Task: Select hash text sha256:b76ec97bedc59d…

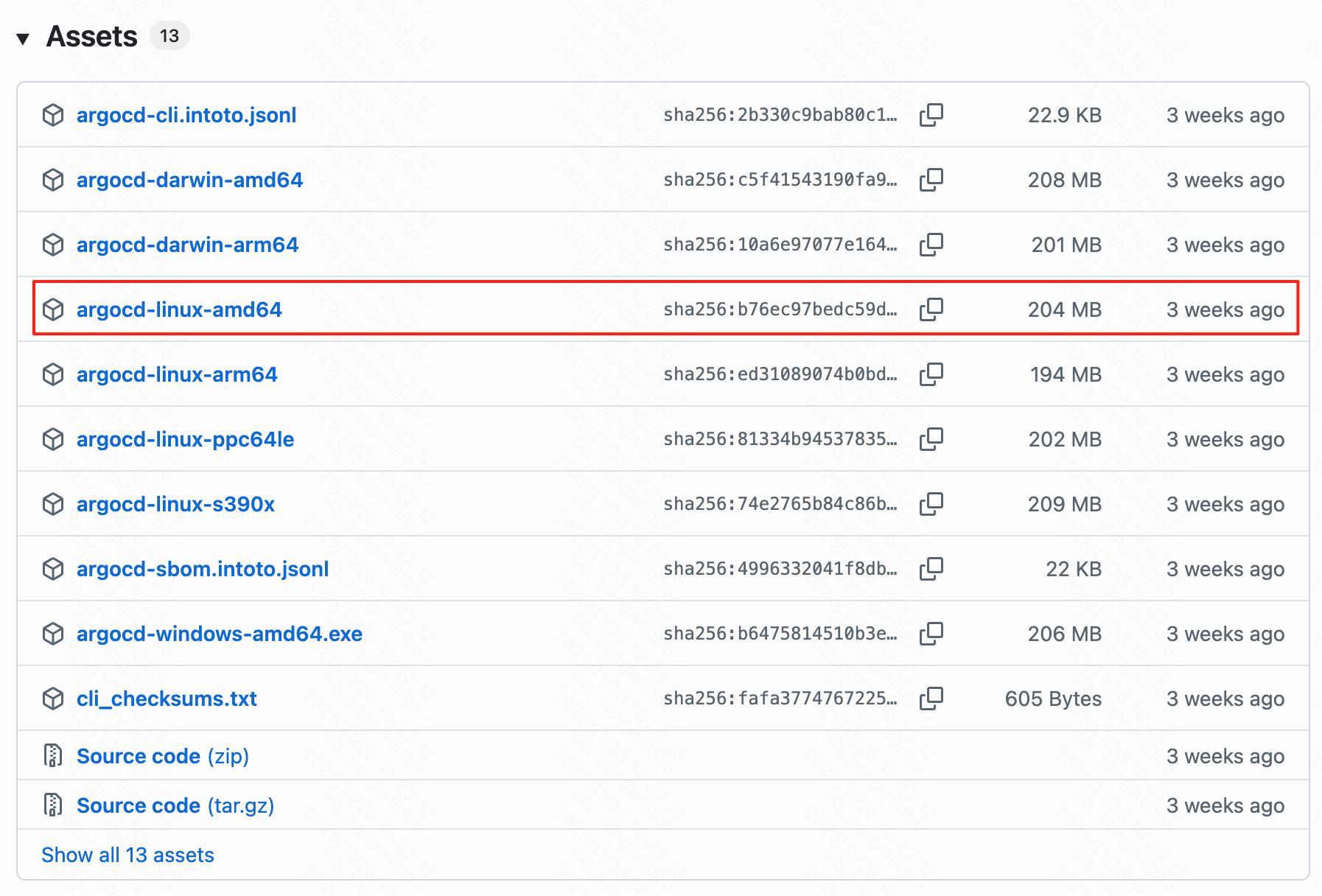Action: tap(780, 309)
